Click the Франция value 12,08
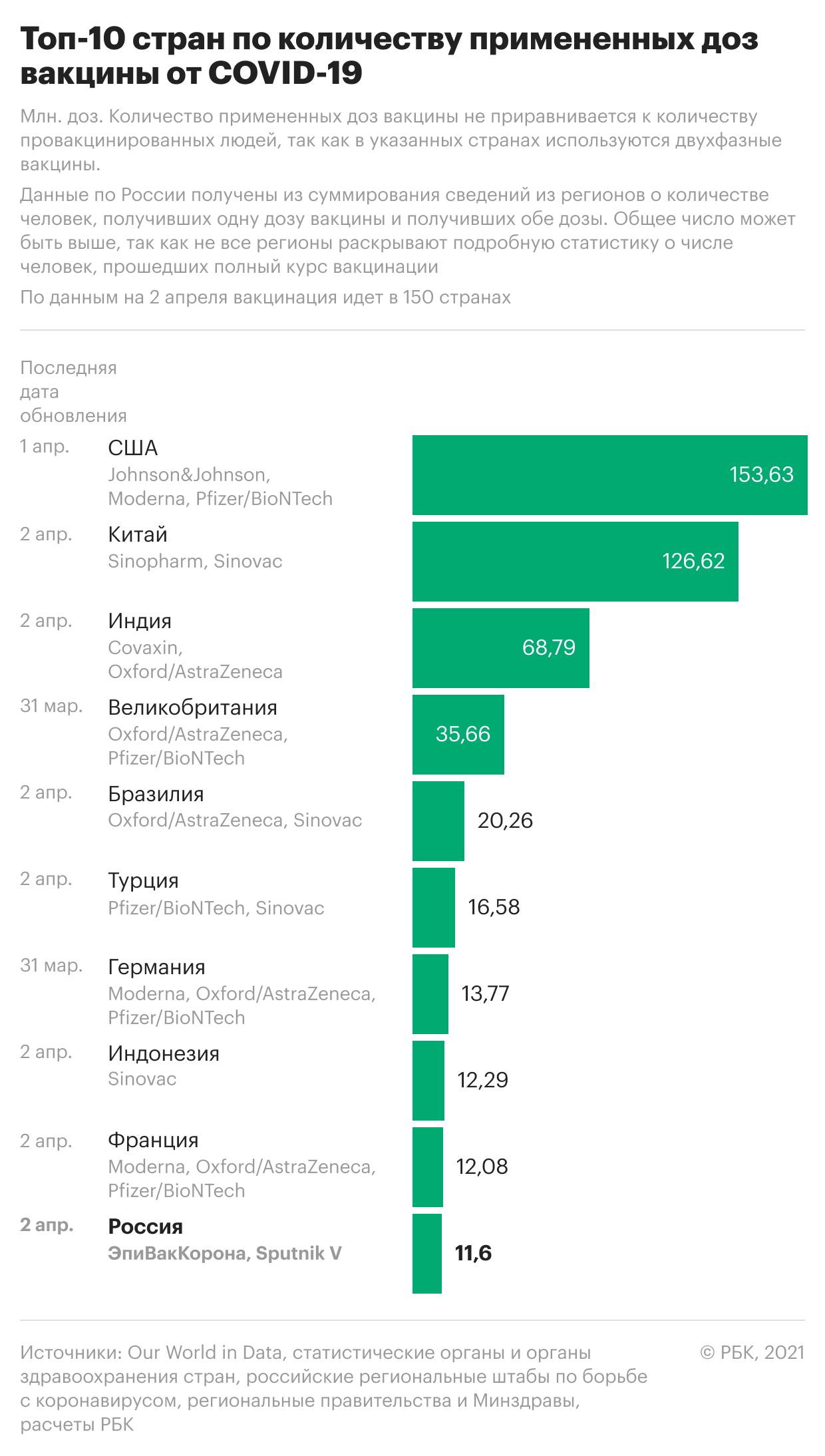 482,1167
